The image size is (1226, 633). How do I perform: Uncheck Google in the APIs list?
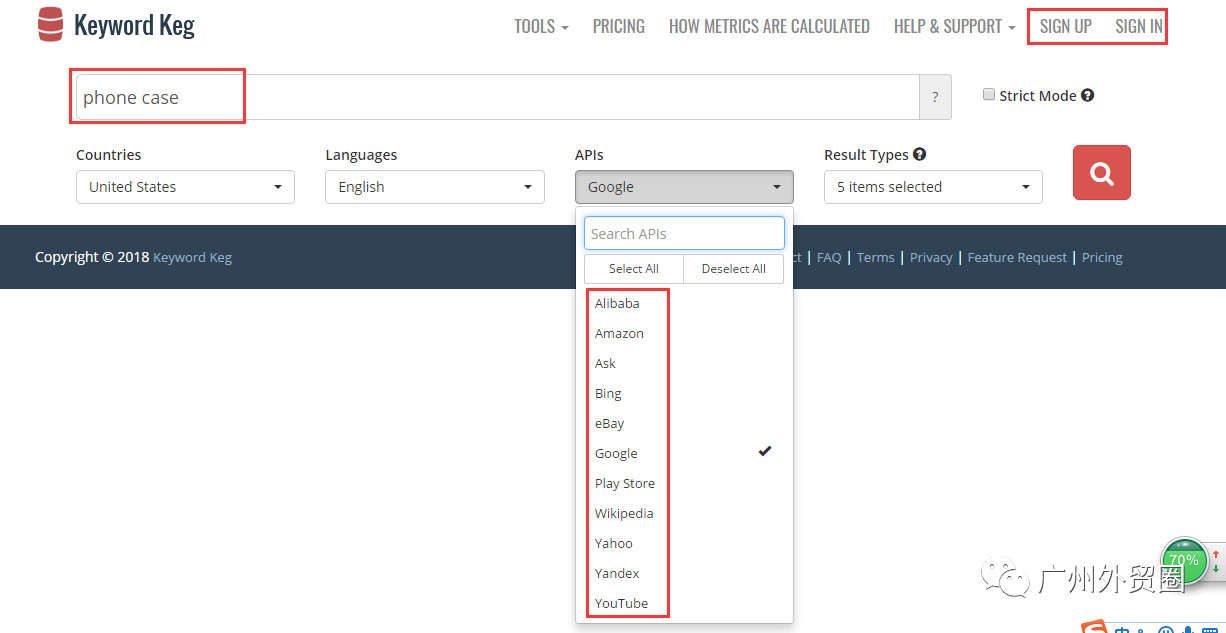coord(684,453)
